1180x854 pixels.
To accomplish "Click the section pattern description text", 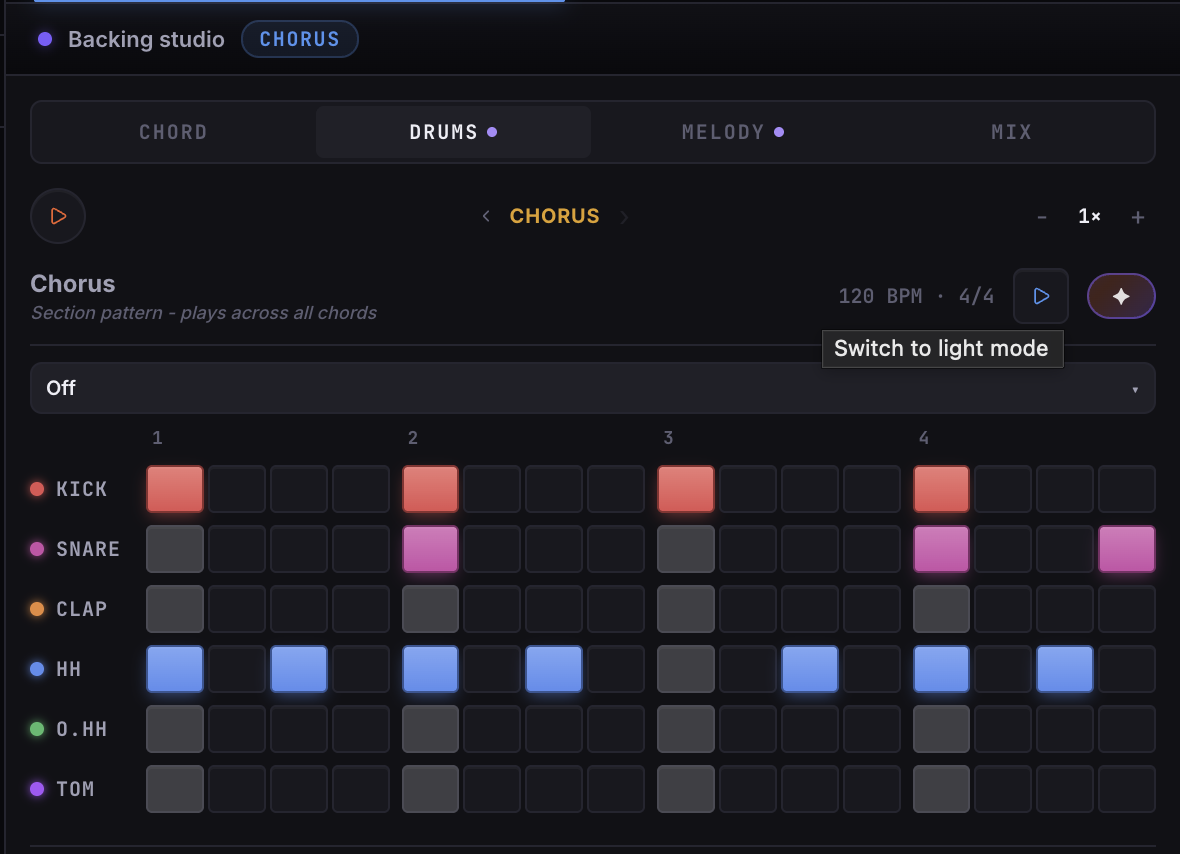I will coord(204,313).
